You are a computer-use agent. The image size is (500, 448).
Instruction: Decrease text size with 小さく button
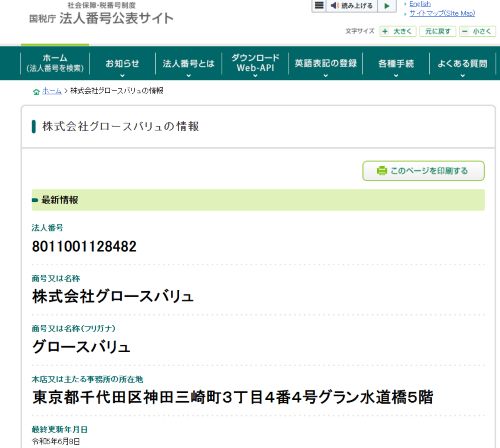pos(477,31)
